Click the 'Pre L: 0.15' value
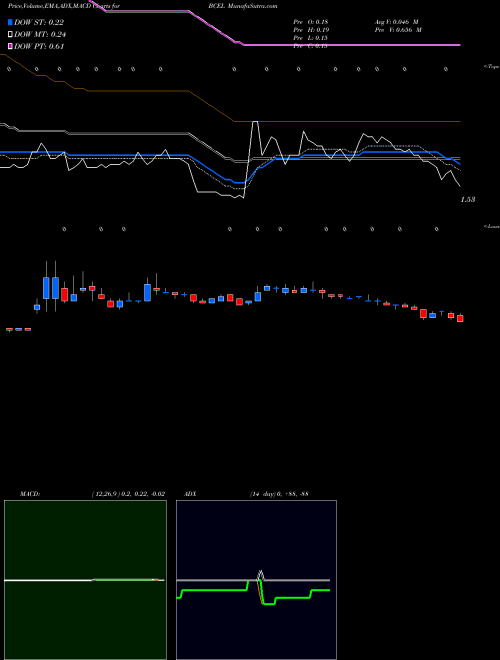The image size is (500, 660). coord(310,38)
